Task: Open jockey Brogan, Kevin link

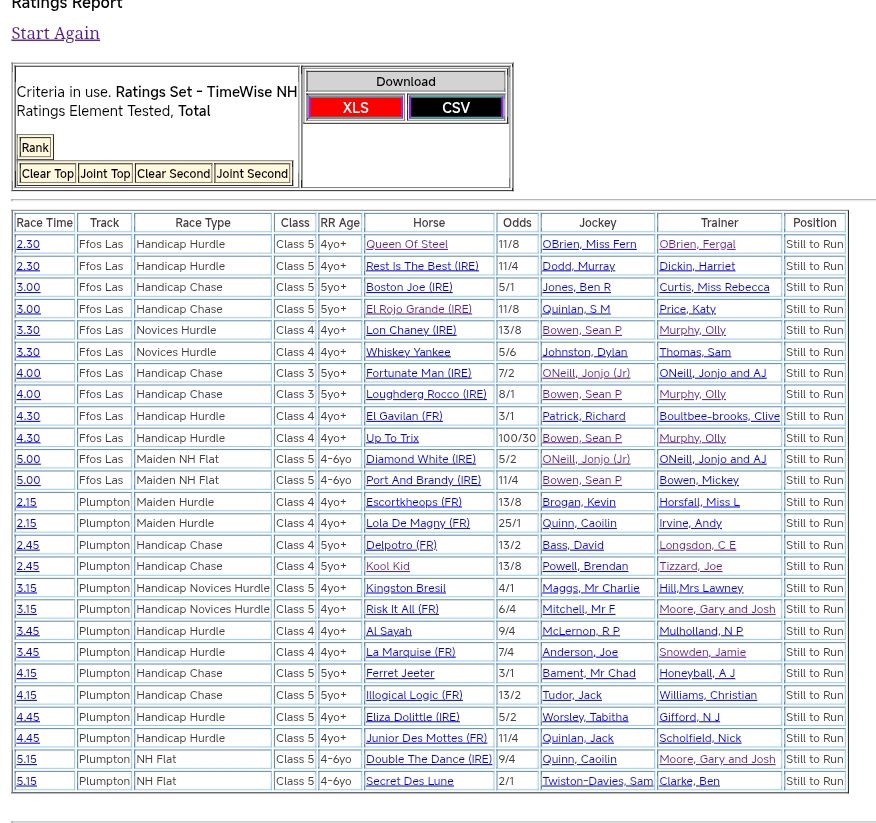Action: click(x=578, y=502)
